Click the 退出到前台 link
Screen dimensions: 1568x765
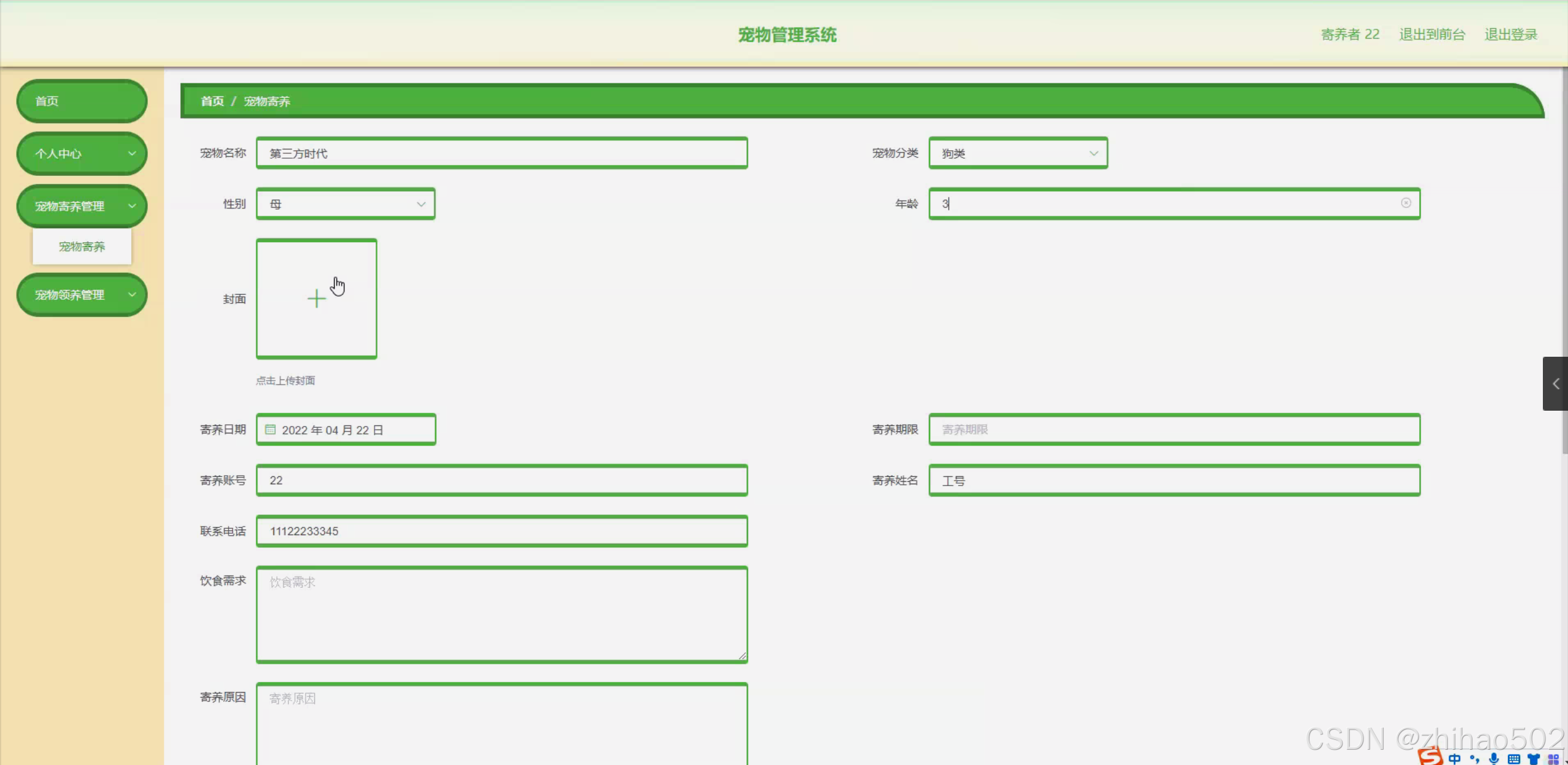(1432, 34)
